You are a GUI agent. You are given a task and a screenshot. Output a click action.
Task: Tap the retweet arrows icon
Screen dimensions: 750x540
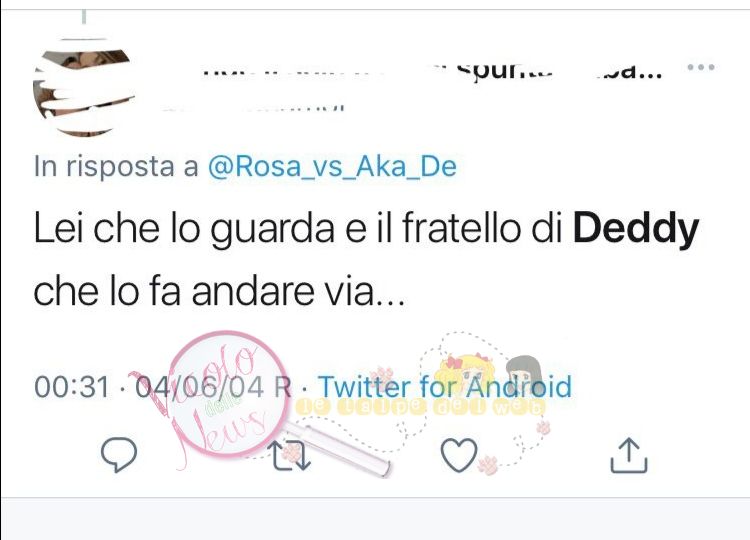point(291,455)
